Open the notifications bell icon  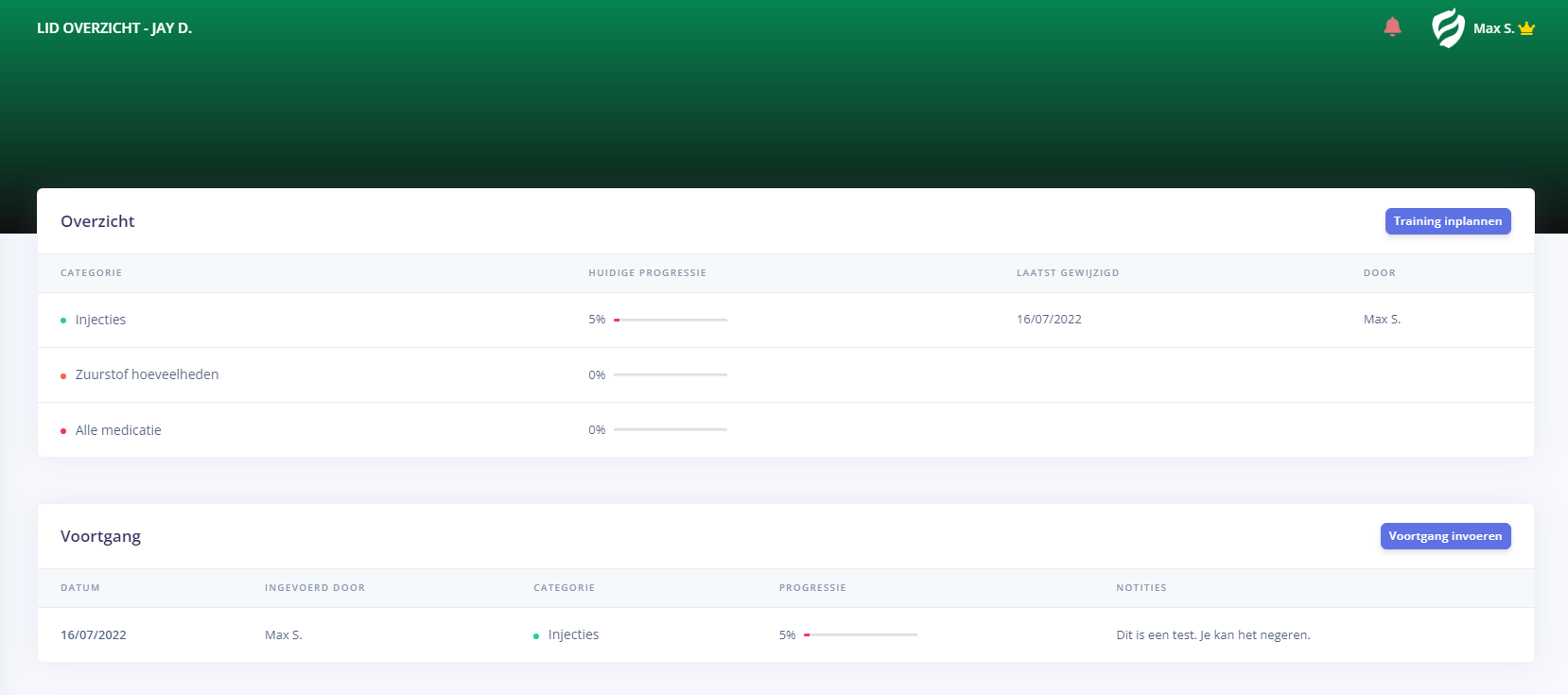1392,27
